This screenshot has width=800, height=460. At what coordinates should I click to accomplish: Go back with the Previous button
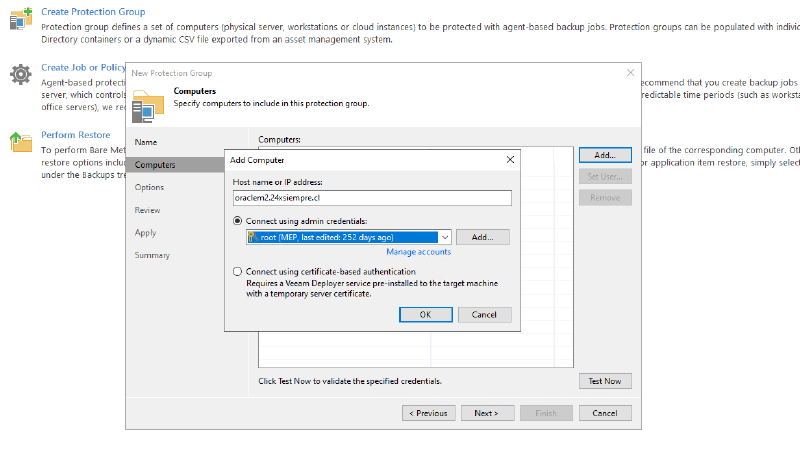point(429,413)
